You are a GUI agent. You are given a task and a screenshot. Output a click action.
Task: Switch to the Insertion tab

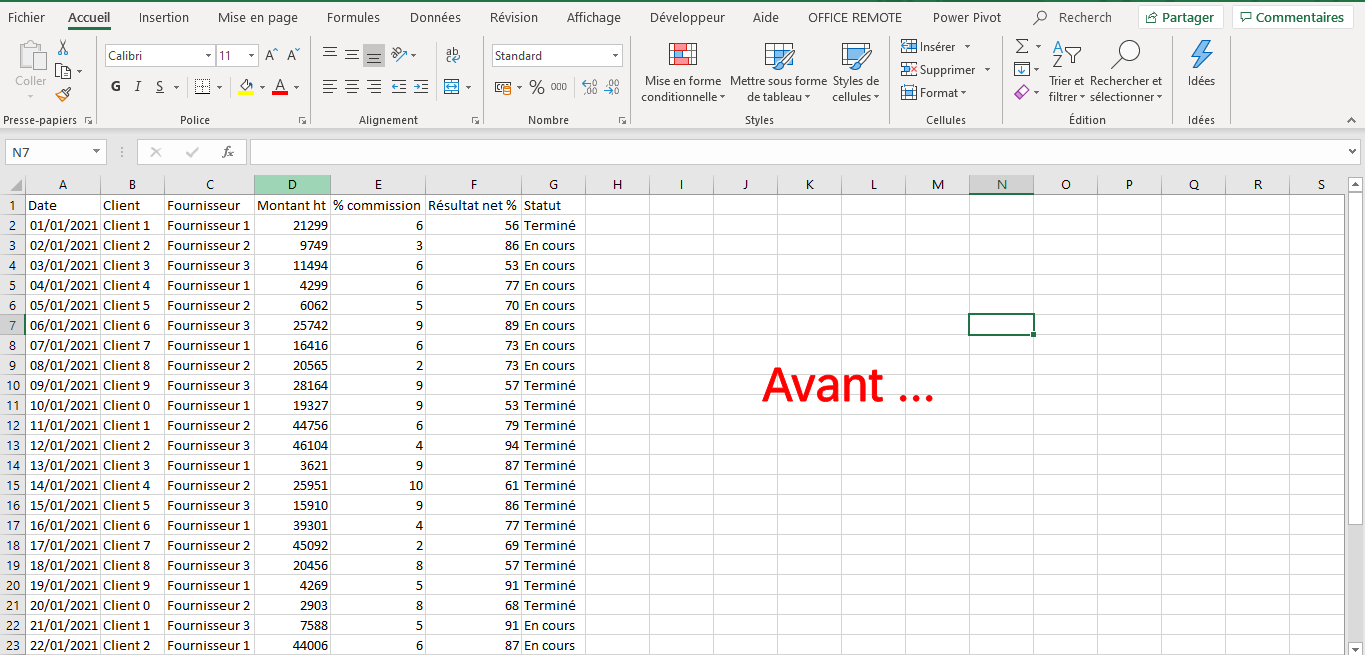pyautogui.click(x=164, y=17)
